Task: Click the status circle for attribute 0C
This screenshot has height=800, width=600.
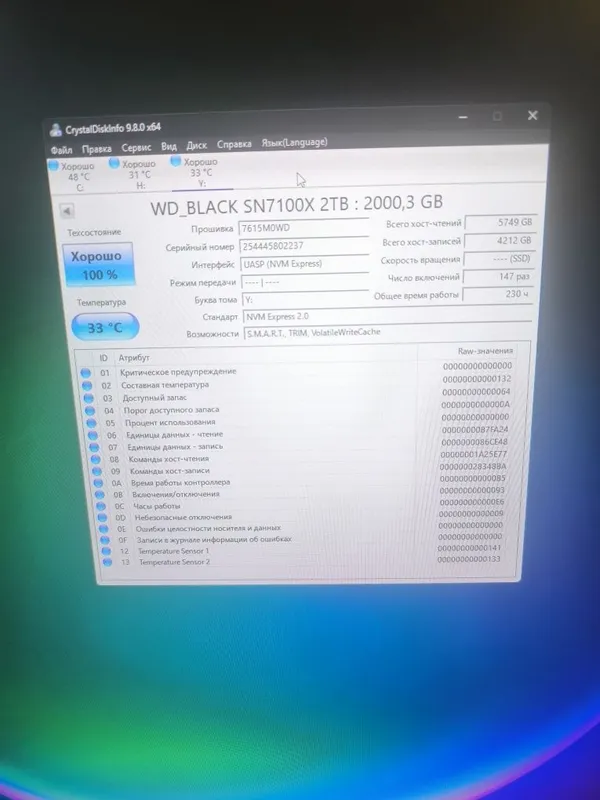Action: pyautogui.click(x=101, y=506)
